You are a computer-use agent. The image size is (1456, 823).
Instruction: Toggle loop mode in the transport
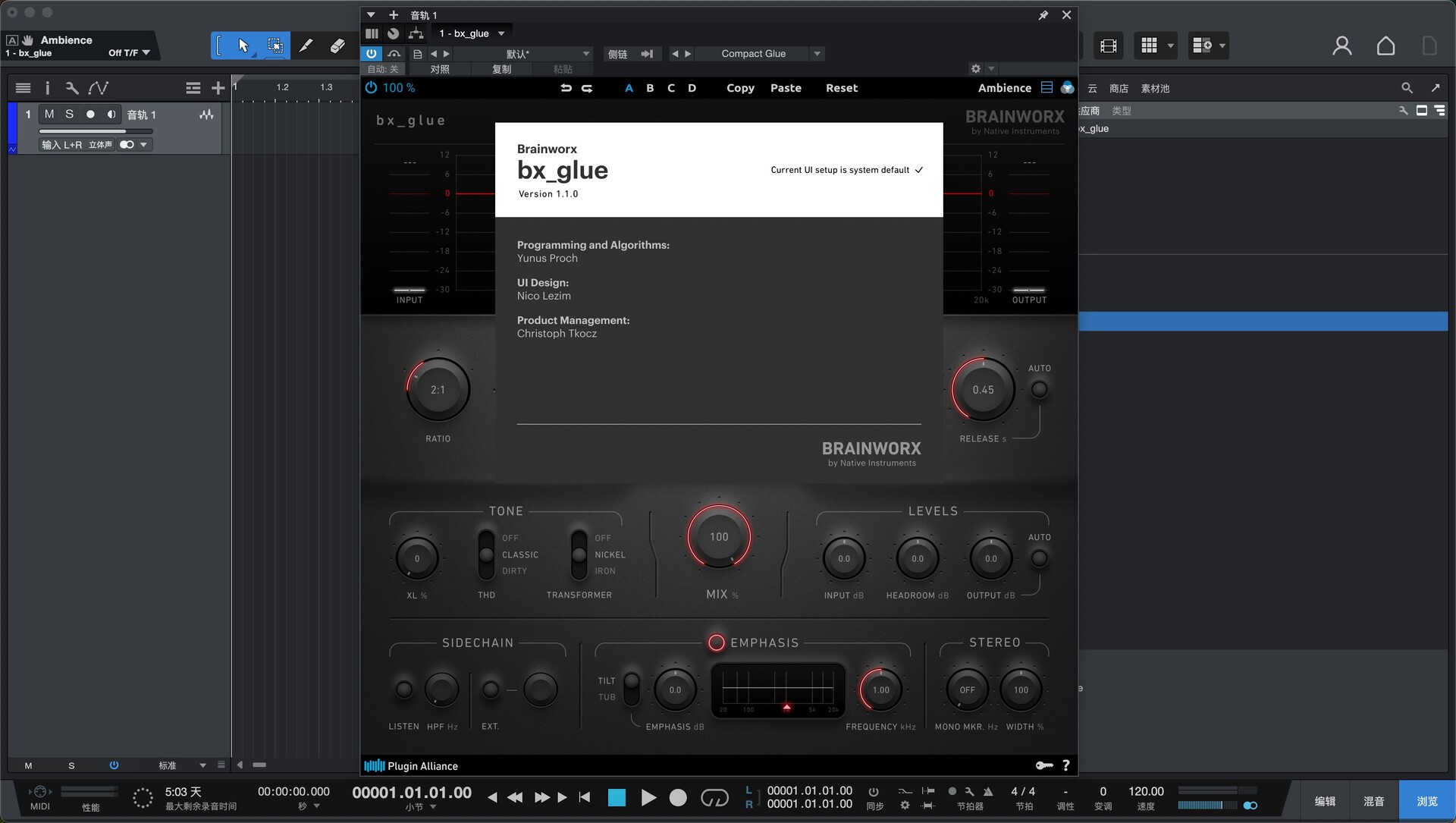714,797
